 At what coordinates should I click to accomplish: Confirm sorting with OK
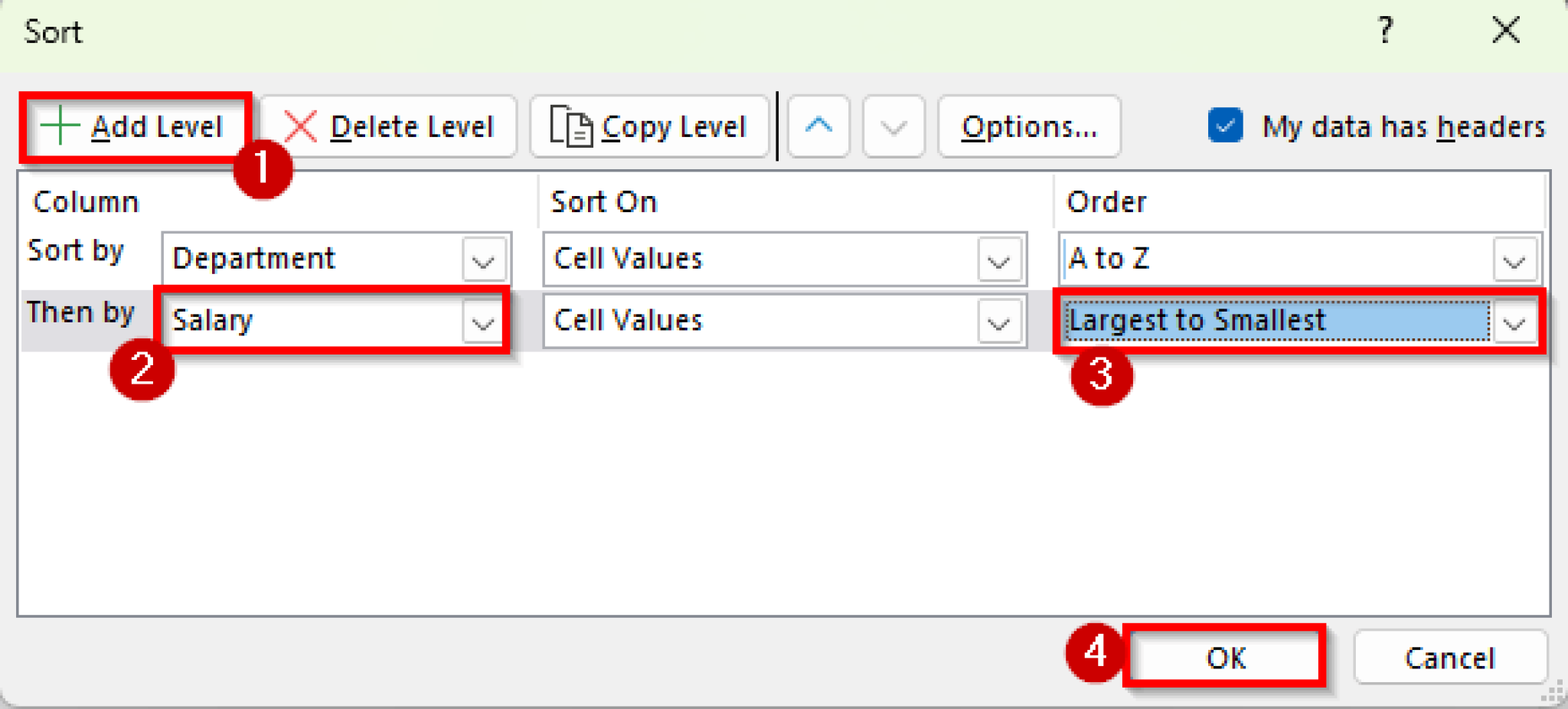click(x=1225, y=657)
